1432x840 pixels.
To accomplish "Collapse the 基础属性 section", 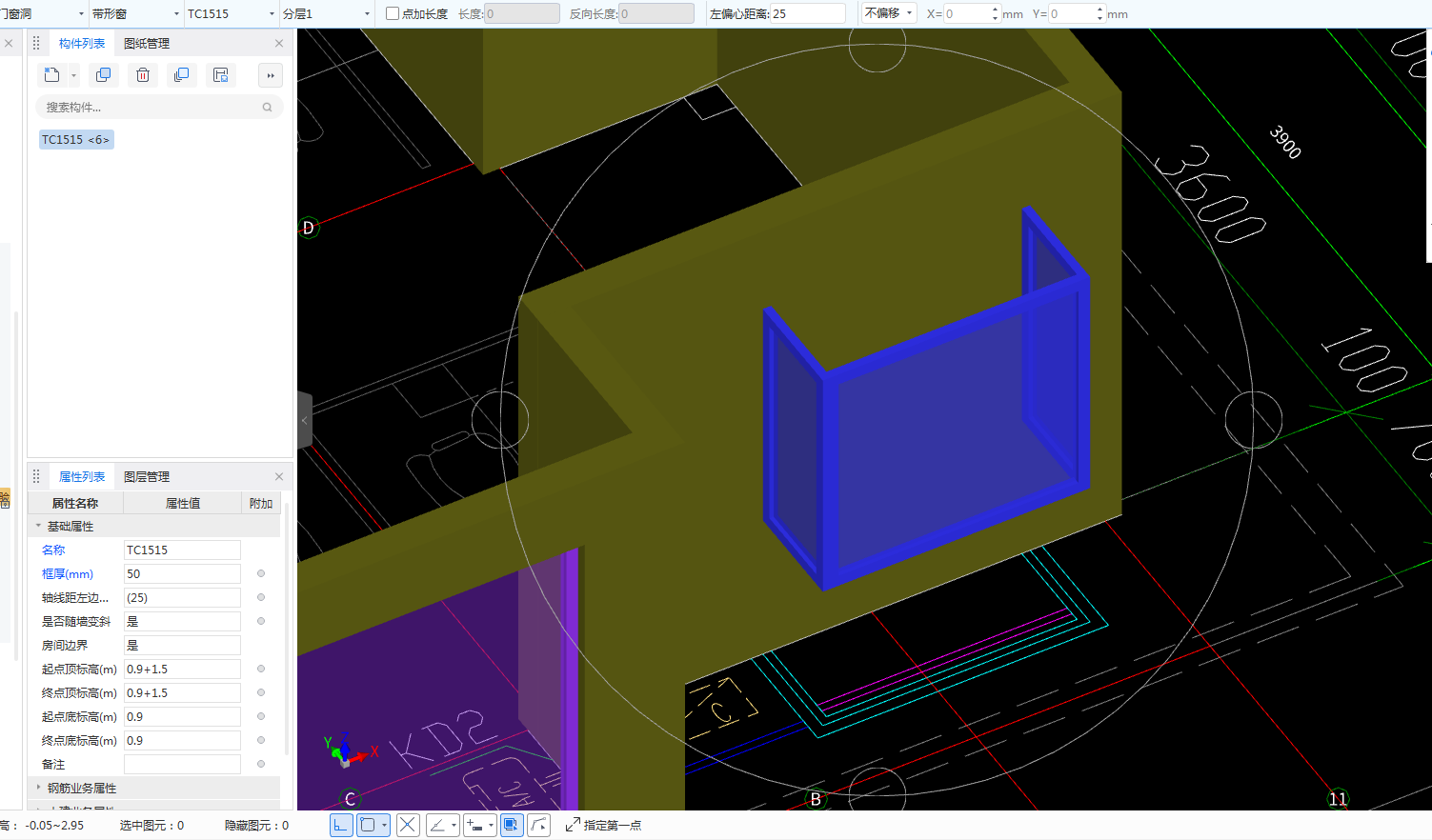I will click(x=39, y=527).
